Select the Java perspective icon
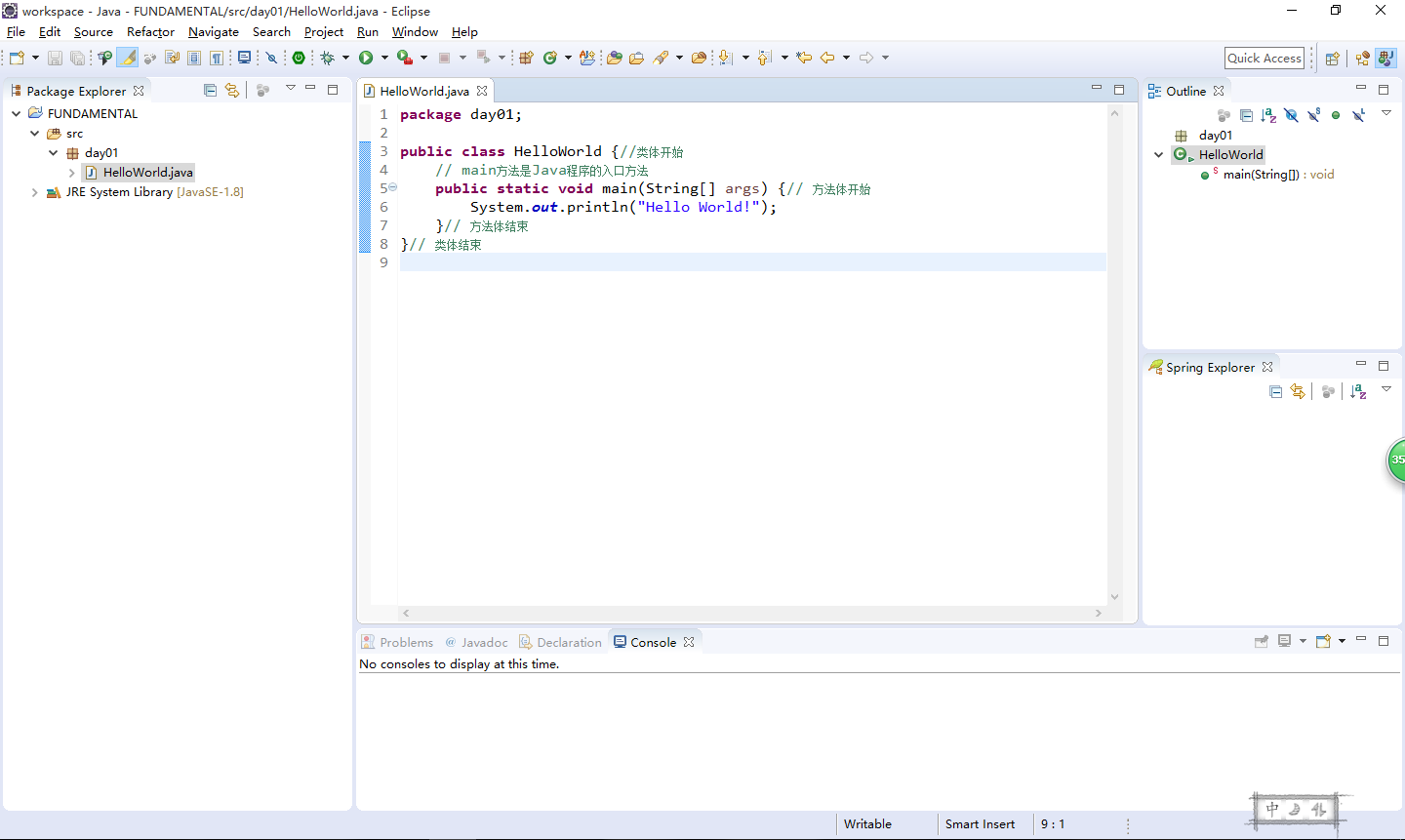Image resolution: width=1405 pixels, height=840 pixels. coord(1386,59)
